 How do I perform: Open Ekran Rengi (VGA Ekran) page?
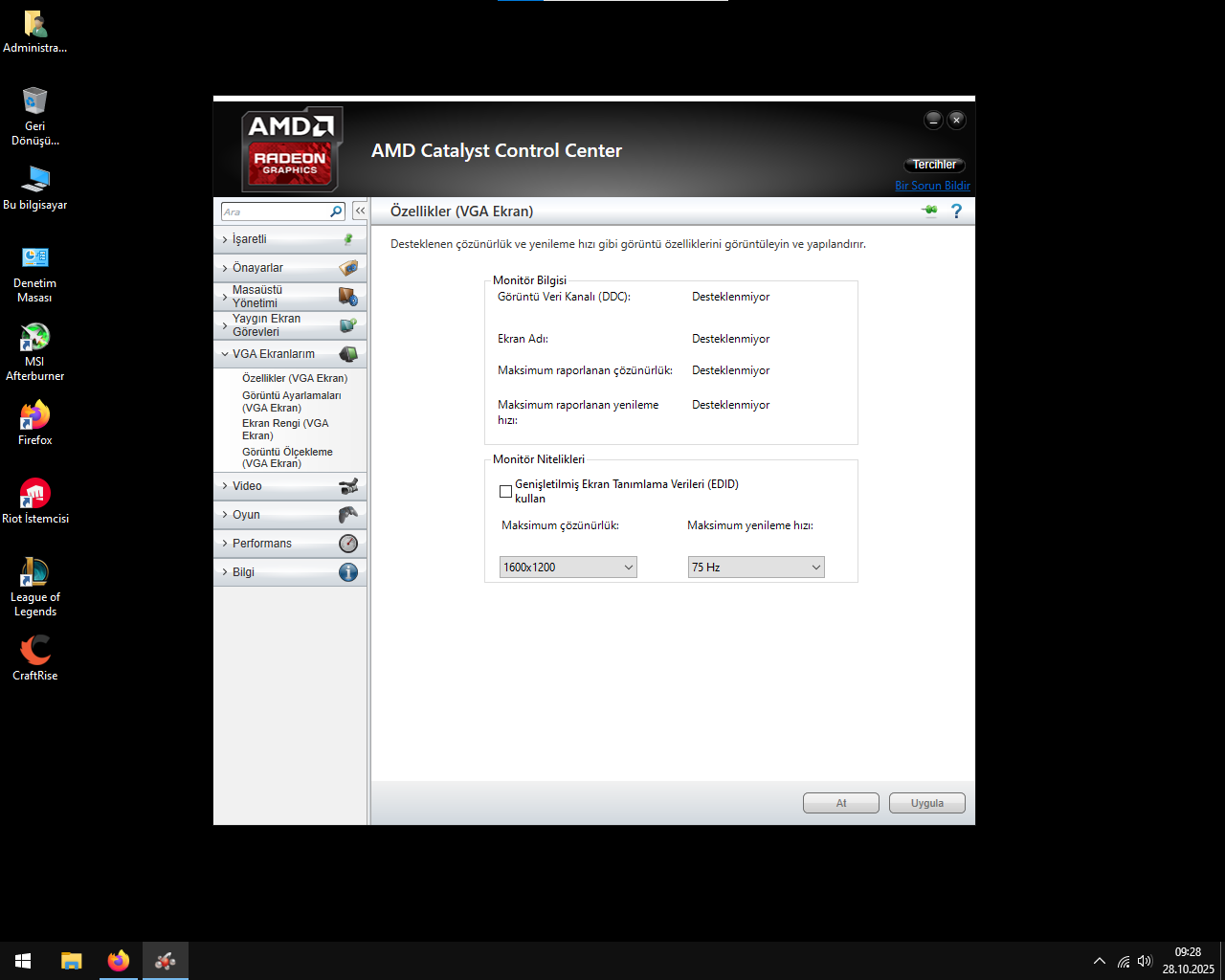tap(285, 430)
